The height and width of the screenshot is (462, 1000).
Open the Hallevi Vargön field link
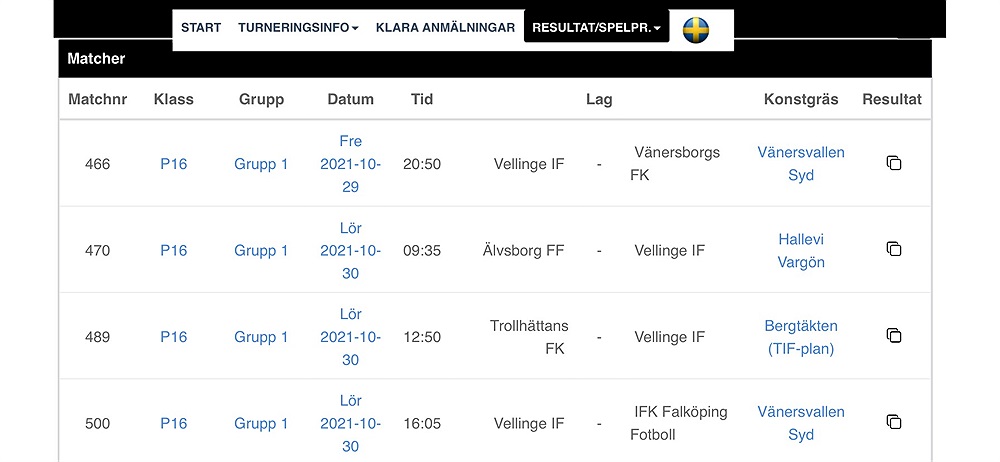click(801, 251)
